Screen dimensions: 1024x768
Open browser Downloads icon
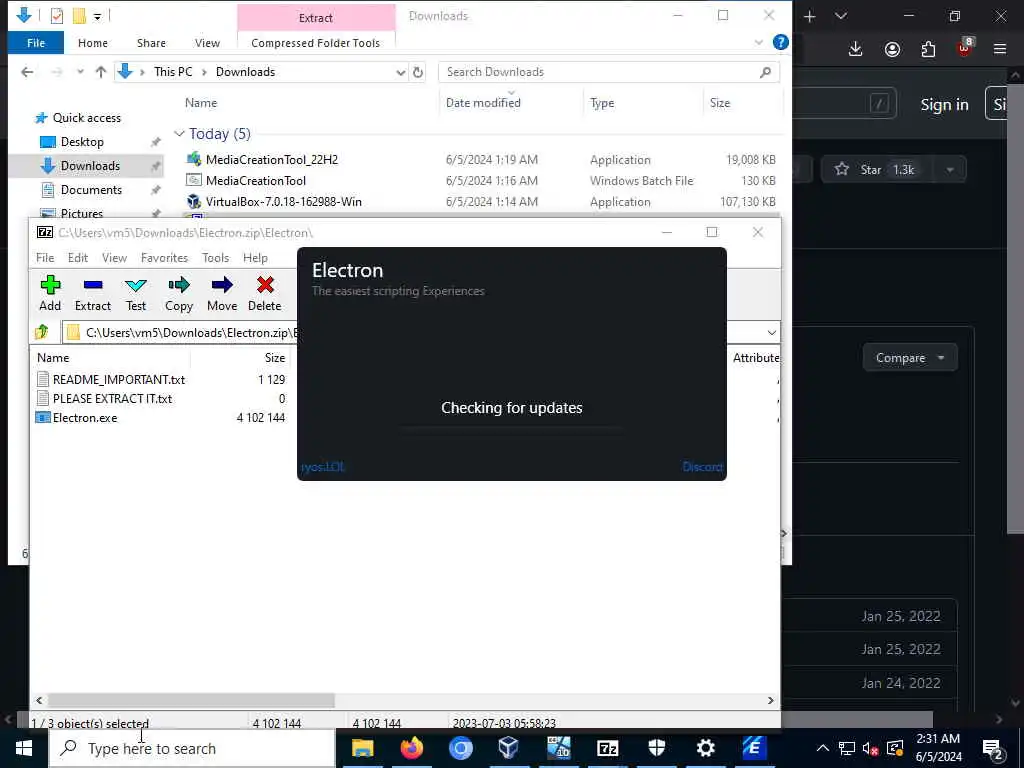pos(855,49)
